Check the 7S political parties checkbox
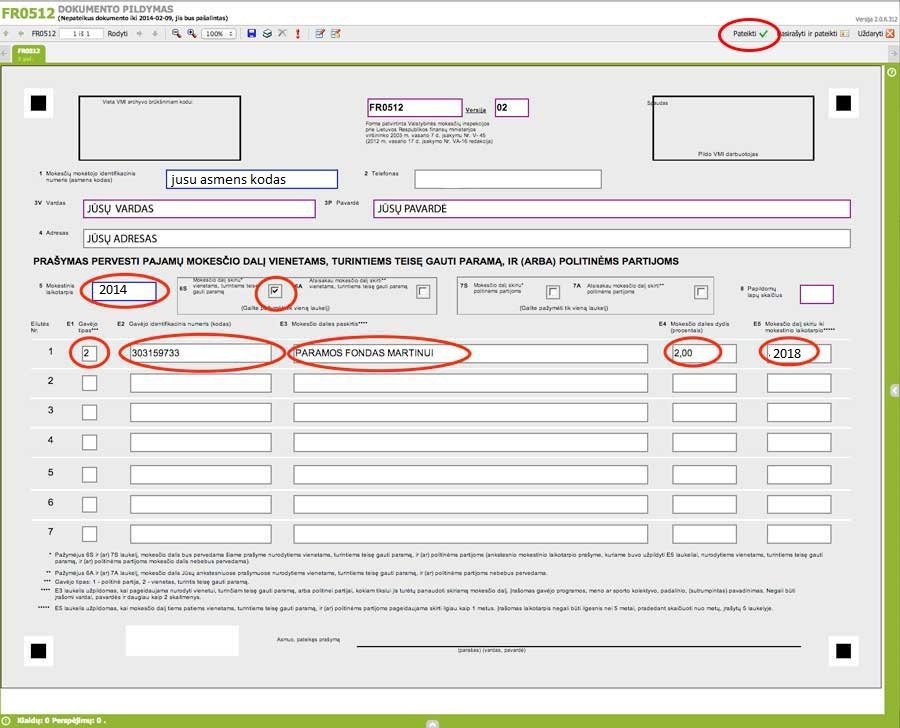This screenshot has height=728, width=900. [x=553, y=292]
